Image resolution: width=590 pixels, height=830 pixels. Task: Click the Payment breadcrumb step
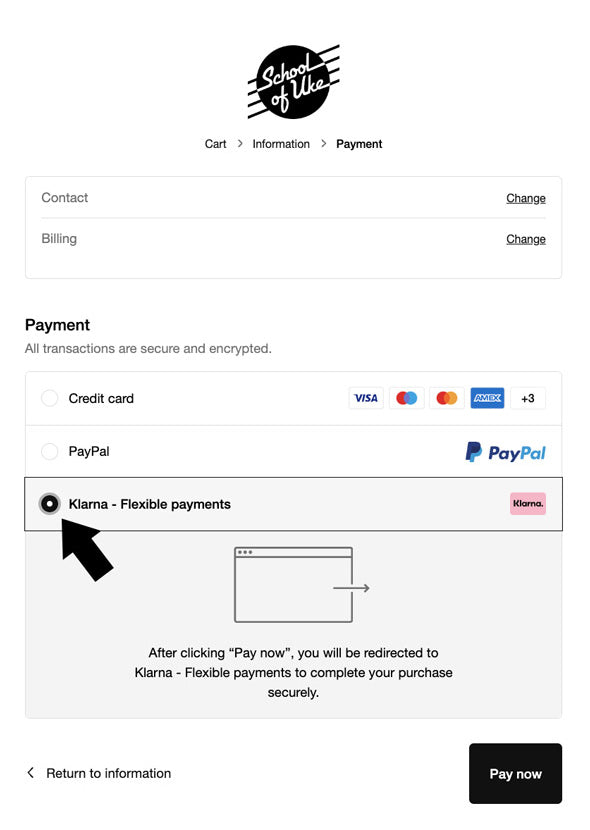pyautogui.click(x=359, y=144)
